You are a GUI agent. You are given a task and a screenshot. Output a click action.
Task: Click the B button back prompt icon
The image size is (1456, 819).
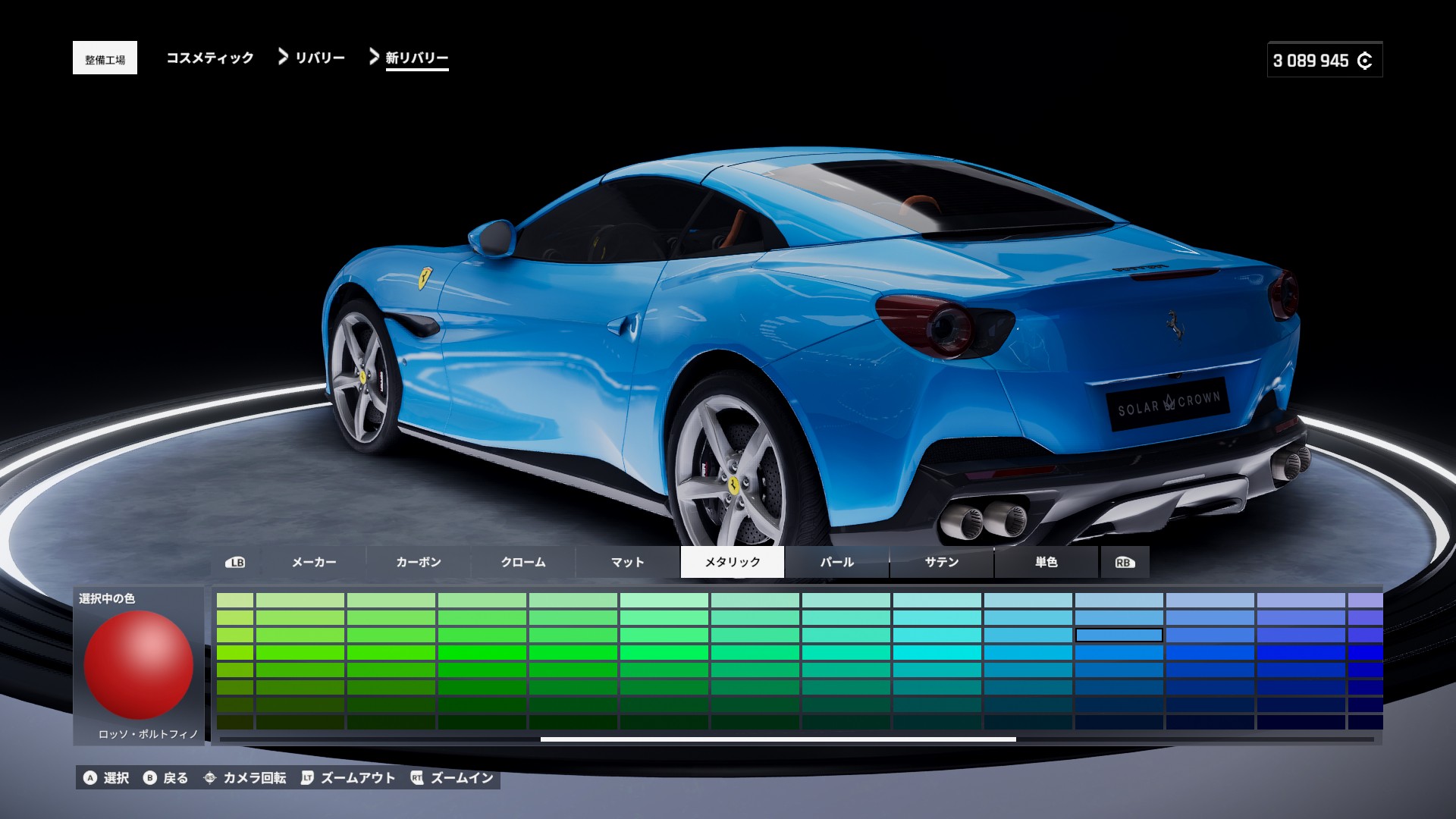tap(150, 778)
